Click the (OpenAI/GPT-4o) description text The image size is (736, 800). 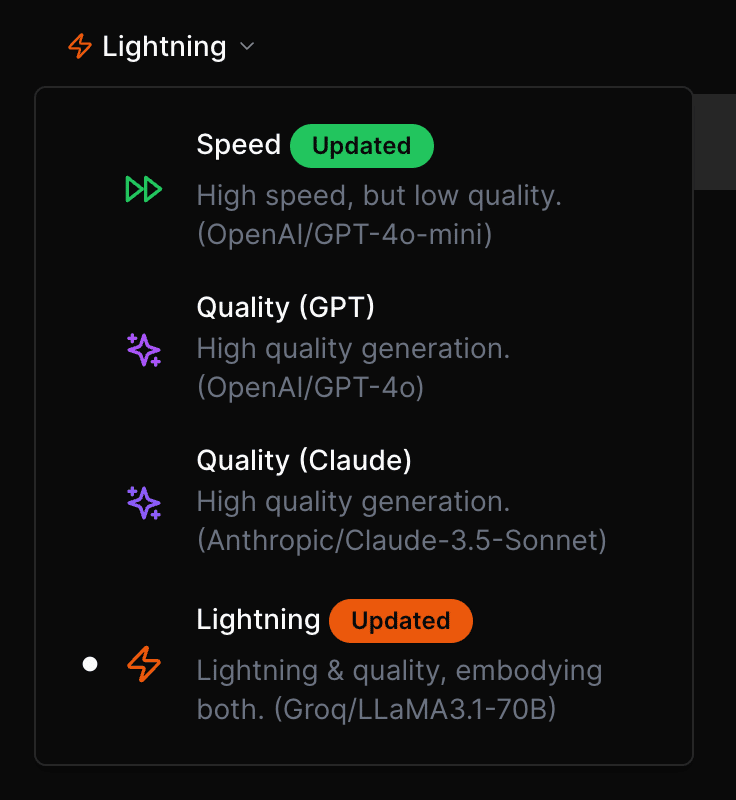click(x=310, y=387)
